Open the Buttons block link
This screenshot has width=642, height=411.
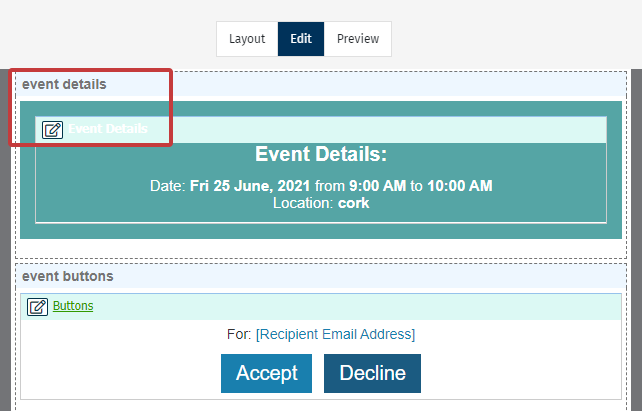(73, 306)
